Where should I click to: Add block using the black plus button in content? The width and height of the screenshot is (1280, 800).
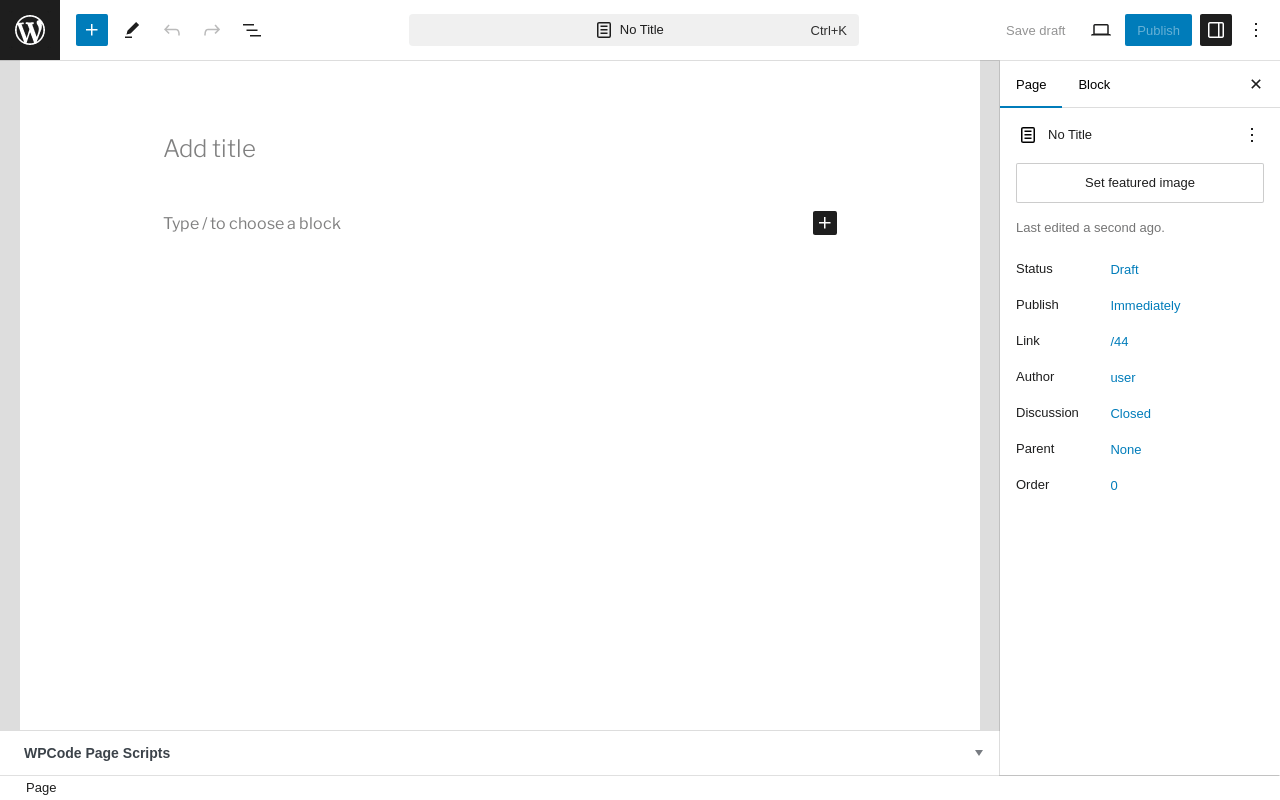825,223
